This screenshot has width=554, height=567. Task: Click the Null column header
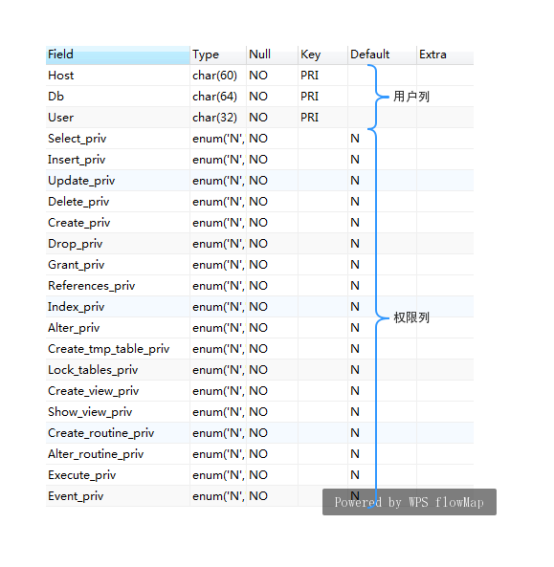[x=272, y=55]
